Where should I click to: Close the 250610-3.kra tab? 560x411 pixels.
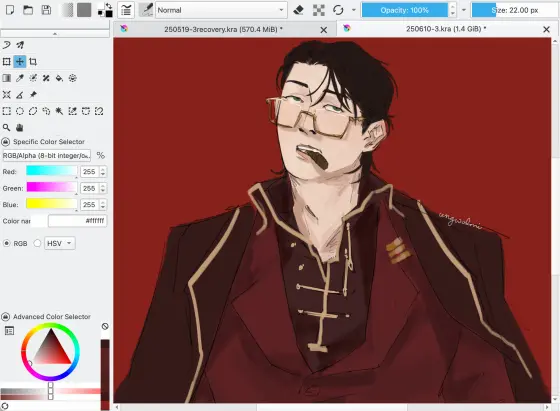(546, 30)
